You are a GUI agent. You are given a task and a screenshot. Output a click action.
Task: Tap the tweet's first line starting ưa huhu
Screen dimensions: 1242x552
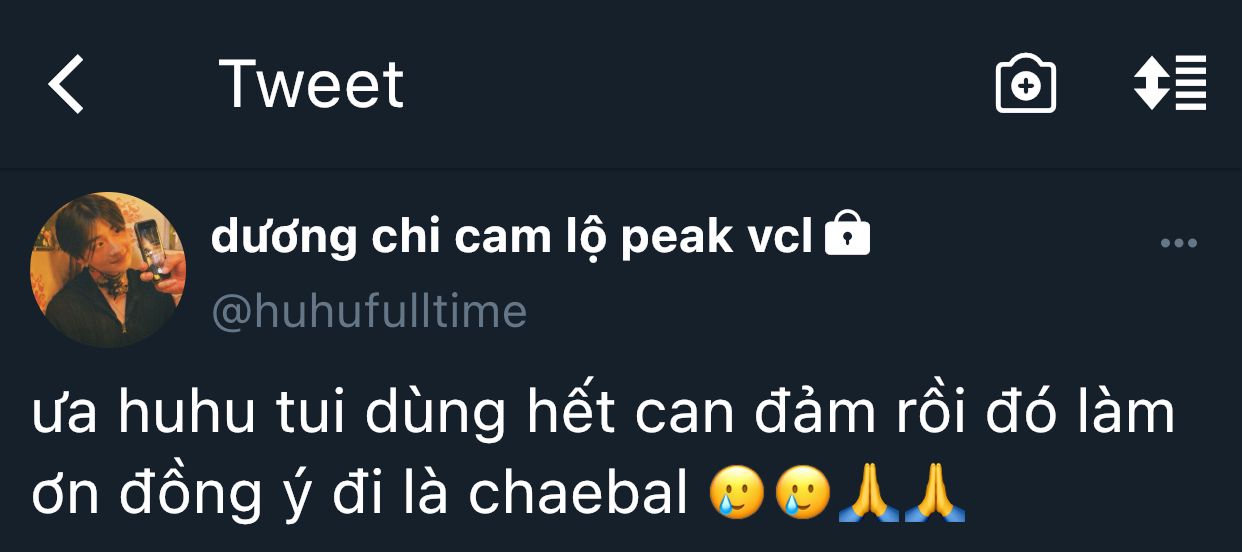tap(603, 414)
